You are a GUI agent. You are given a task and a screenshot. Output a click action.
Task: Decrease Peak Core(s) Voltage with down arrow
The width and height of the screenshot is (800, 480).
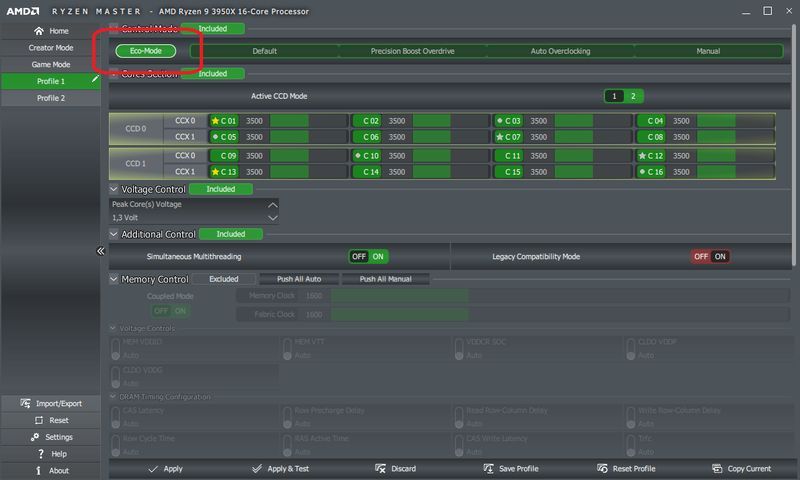pyautogui.click(x=273, y=218)
